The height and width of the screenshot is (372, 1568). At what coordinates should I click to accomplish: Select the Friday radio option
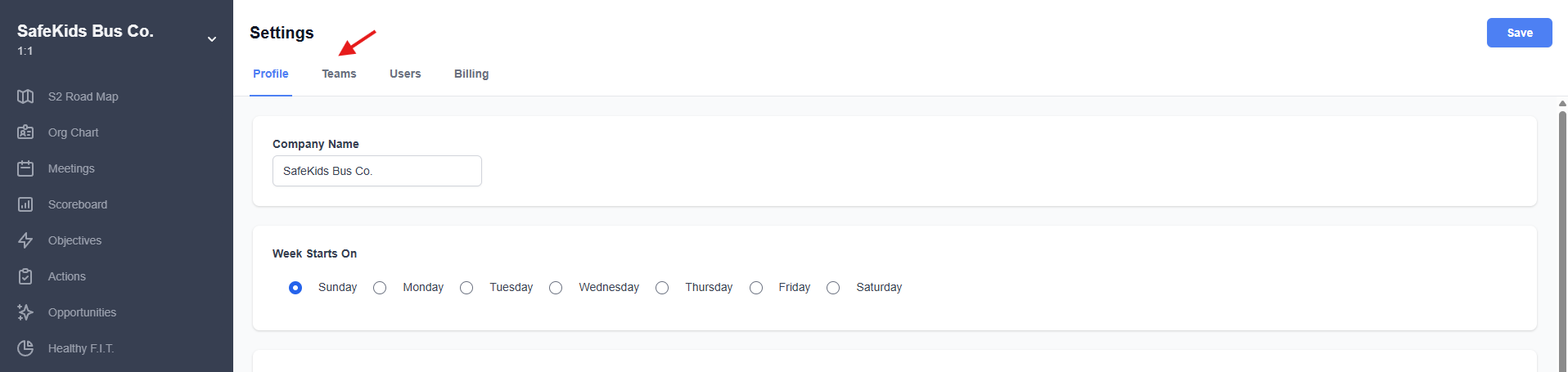pyautogui.click(x=756, y=288)
